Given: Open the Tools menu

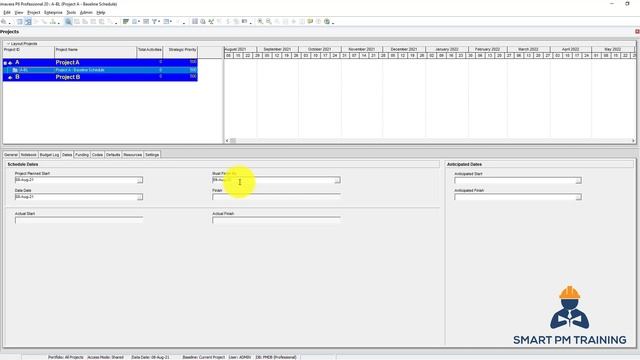Looking at the screenshot, I should pos(71,13).
